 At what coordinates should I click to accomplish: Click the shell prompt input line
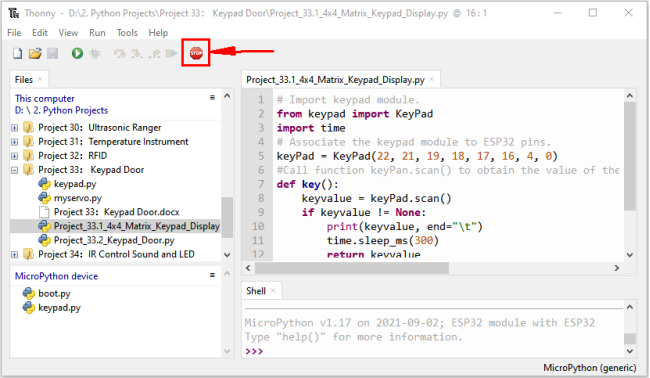[x=433, y=351]
